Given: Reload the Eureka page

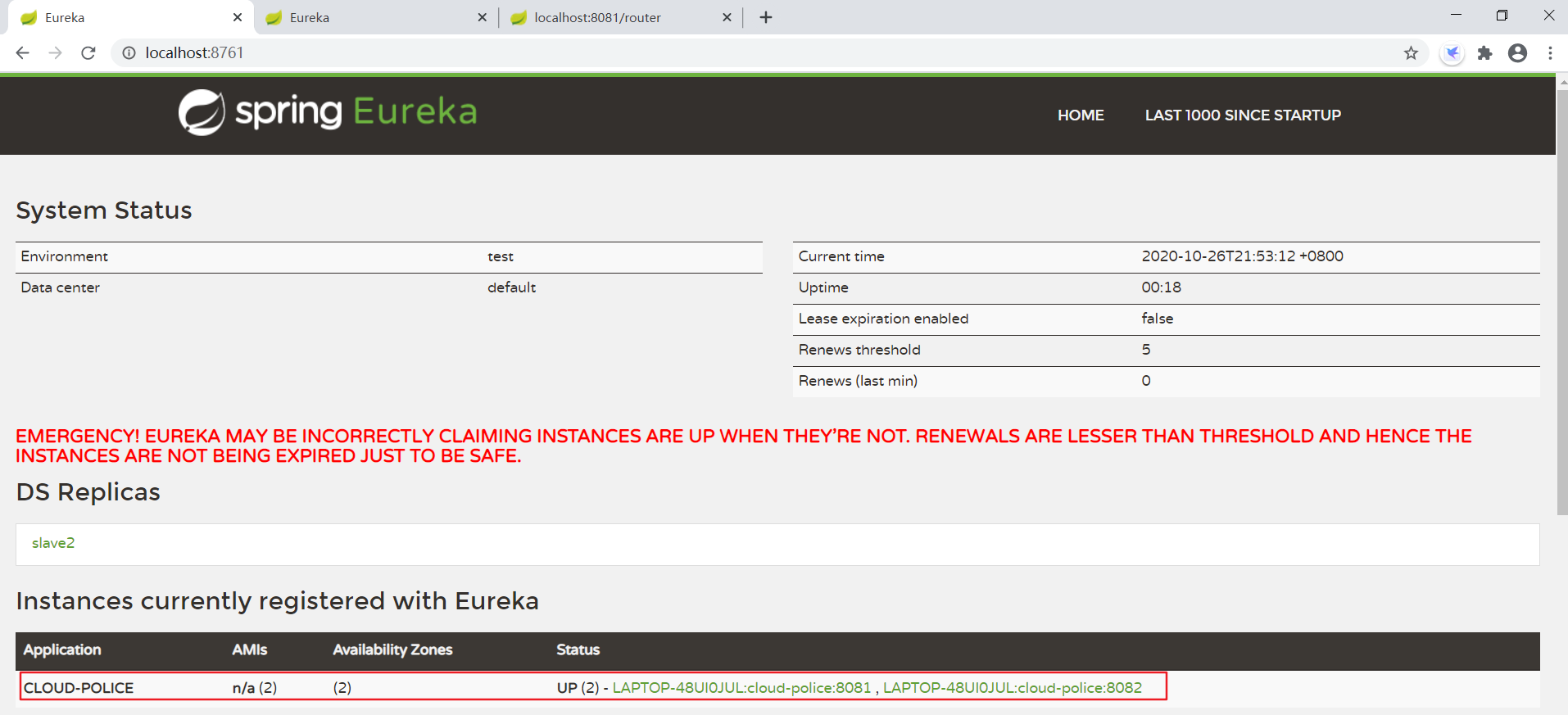Looking at the screenshot, I should pyautogui.click(x=88, y=53).
